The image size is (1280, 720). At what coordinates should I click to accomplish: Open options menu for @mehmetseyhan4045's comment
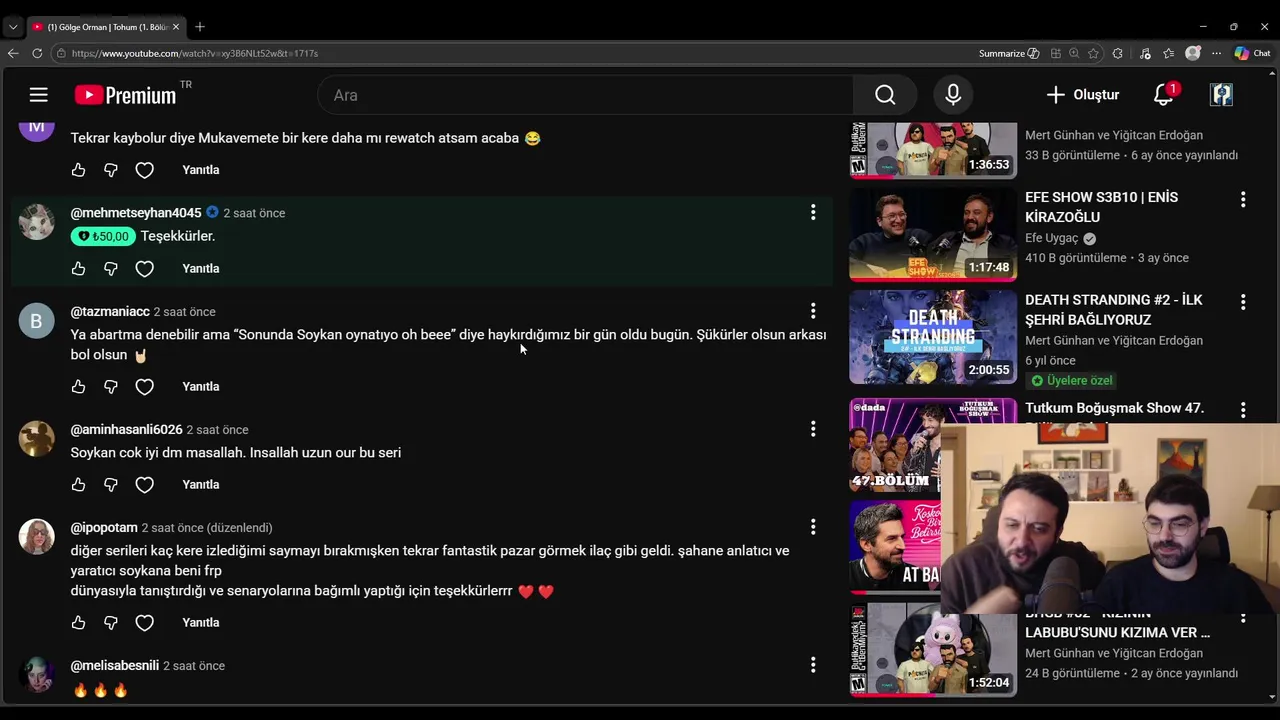pyautogui.click(x=813, y=212)
